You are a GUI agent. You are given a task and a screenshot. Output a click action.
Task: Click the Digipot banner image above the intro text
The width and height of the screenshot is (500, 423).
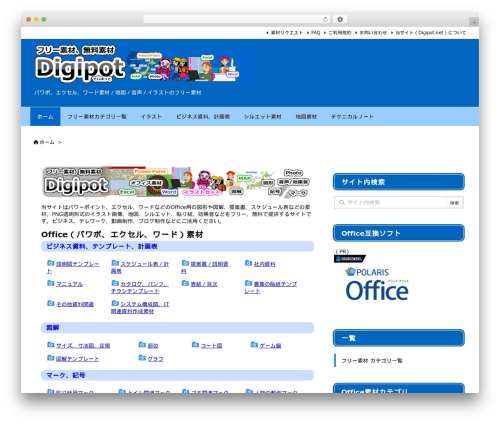pos(176,182)
